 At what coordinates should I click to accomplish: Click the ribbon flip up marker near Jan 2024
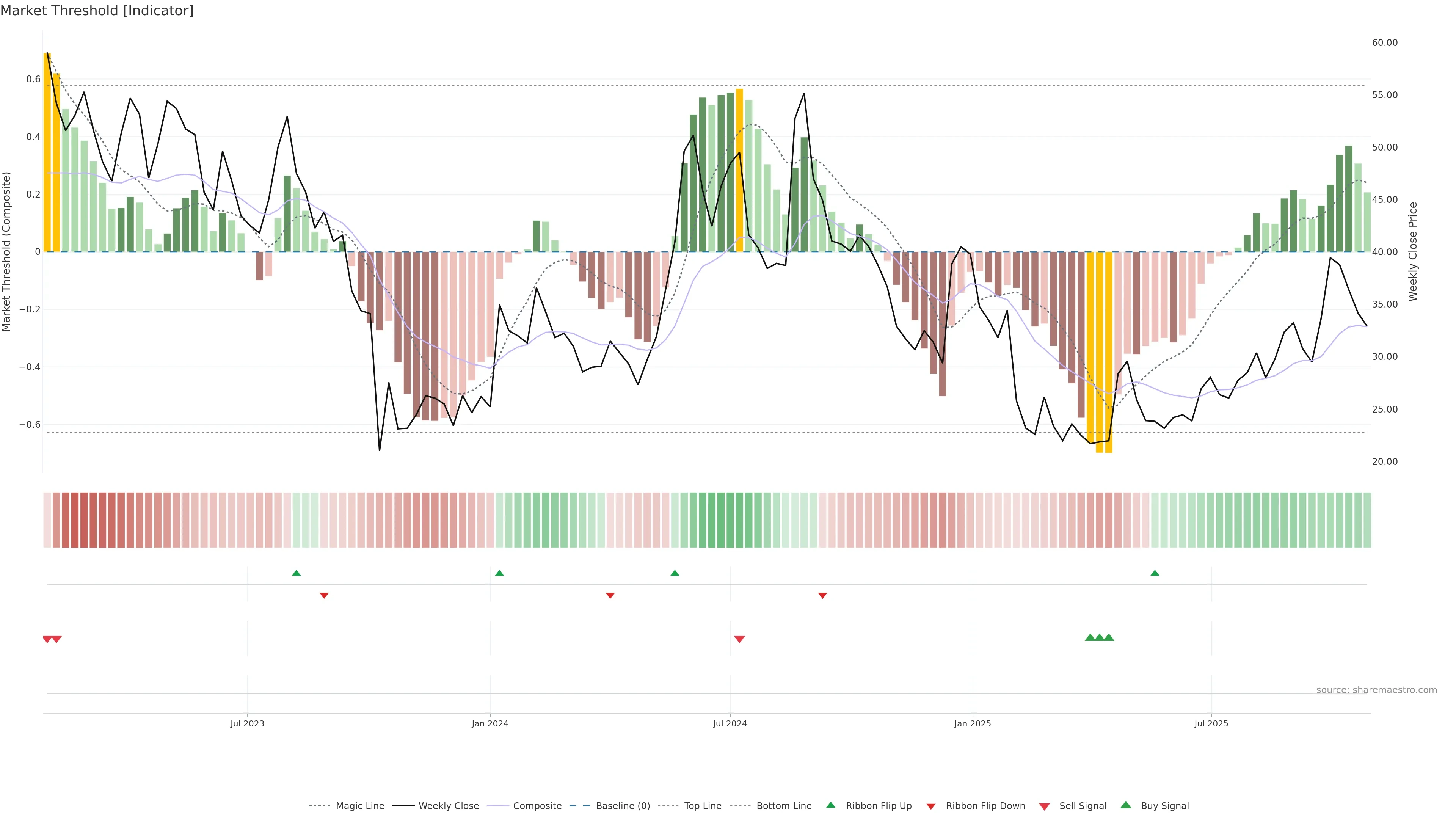click(499, 573)
